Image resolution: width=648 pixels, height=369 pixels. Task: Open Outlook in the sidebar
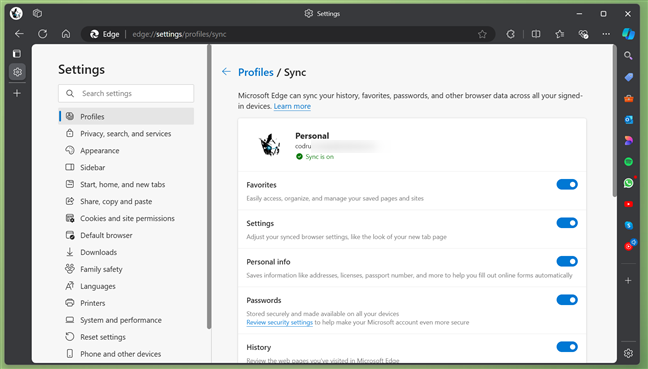(628, 119)
